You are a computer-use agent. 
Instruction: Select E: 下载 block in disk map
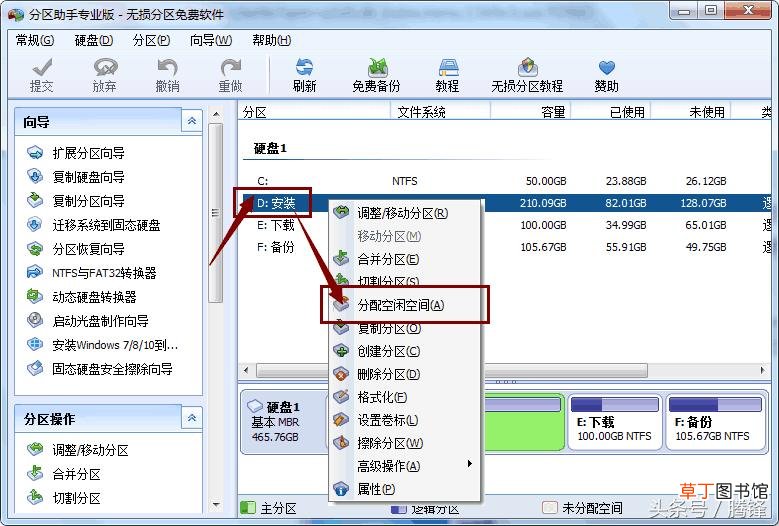[x=615, y=422]
